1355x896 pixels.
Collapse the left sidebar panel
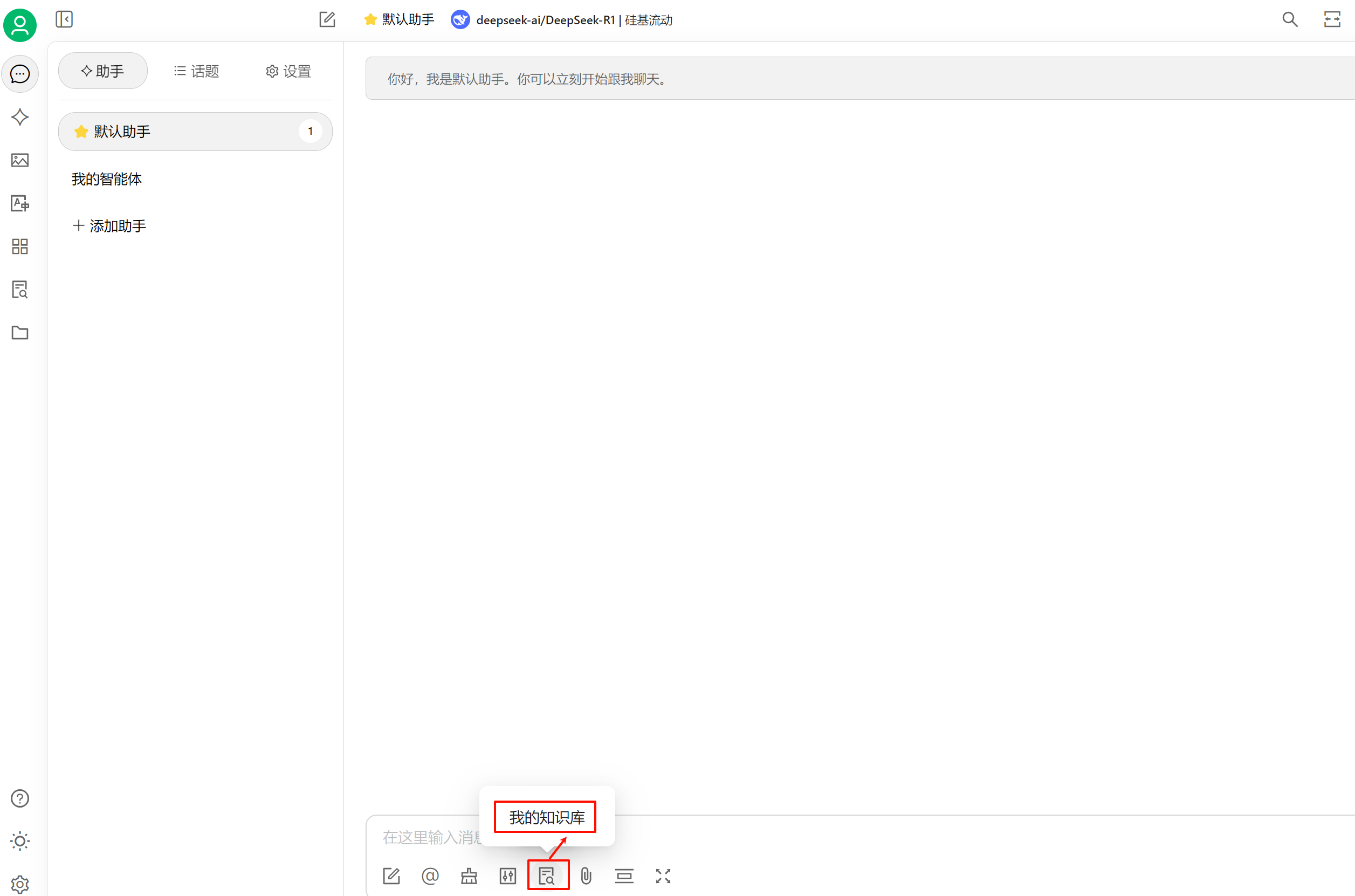pos(64,19)
